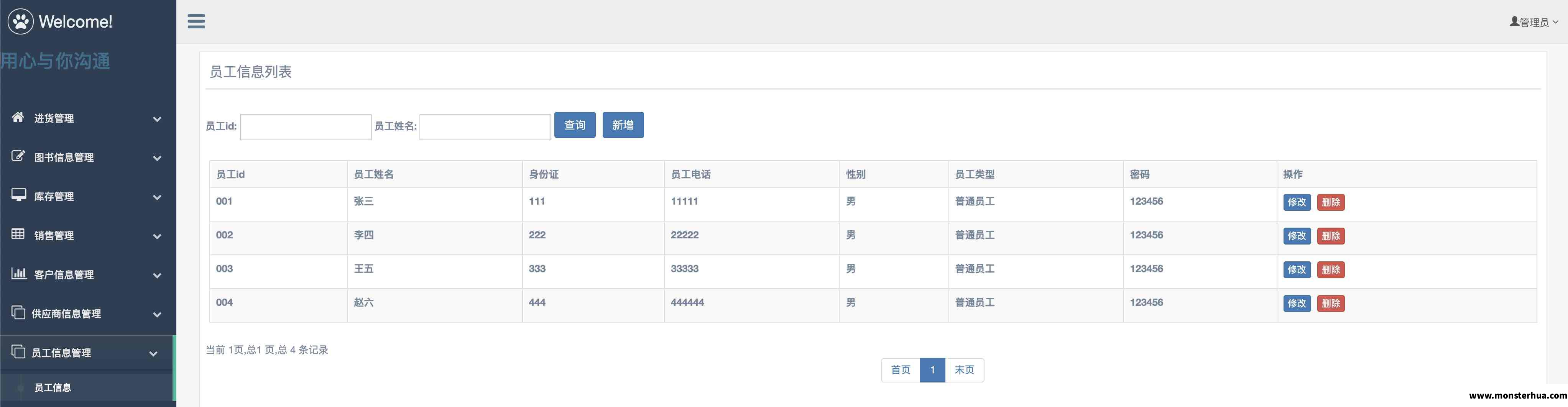
Task: Click the phone cell 22222
Action: 751,238
